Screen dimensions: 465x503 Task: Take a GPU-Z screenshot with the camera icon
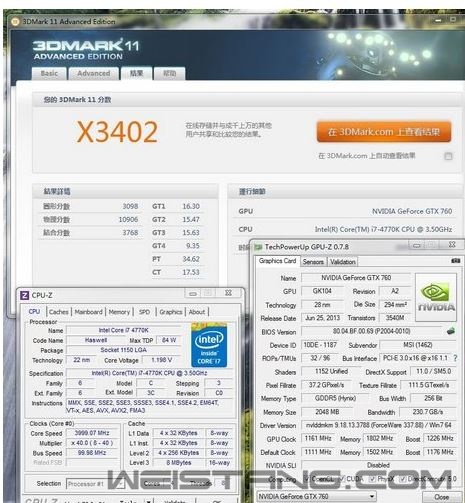(455, 261)
